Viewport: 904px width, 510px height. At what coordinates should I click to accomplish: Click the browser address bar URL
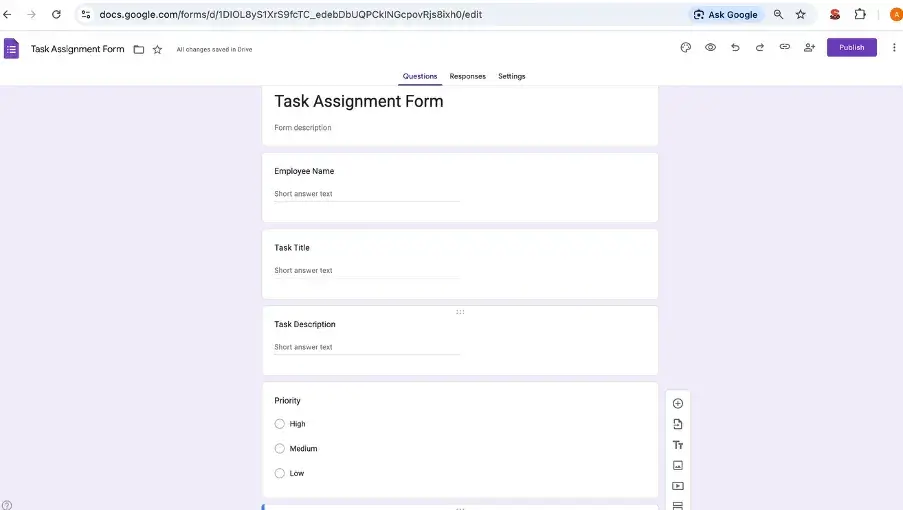pyautogui.click(x=291, y=14)
